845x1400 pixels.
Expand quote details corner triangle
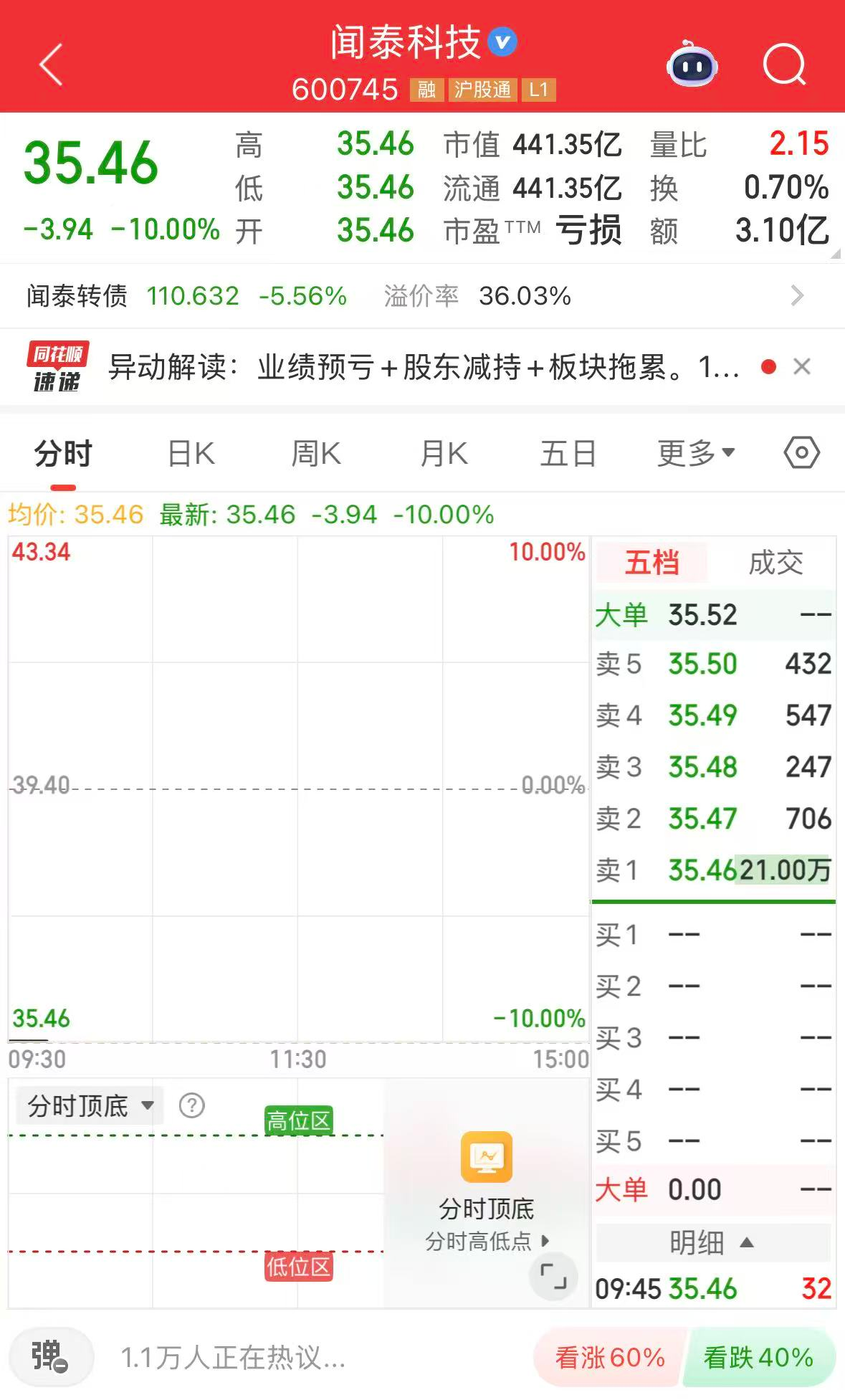click(835, 254)
